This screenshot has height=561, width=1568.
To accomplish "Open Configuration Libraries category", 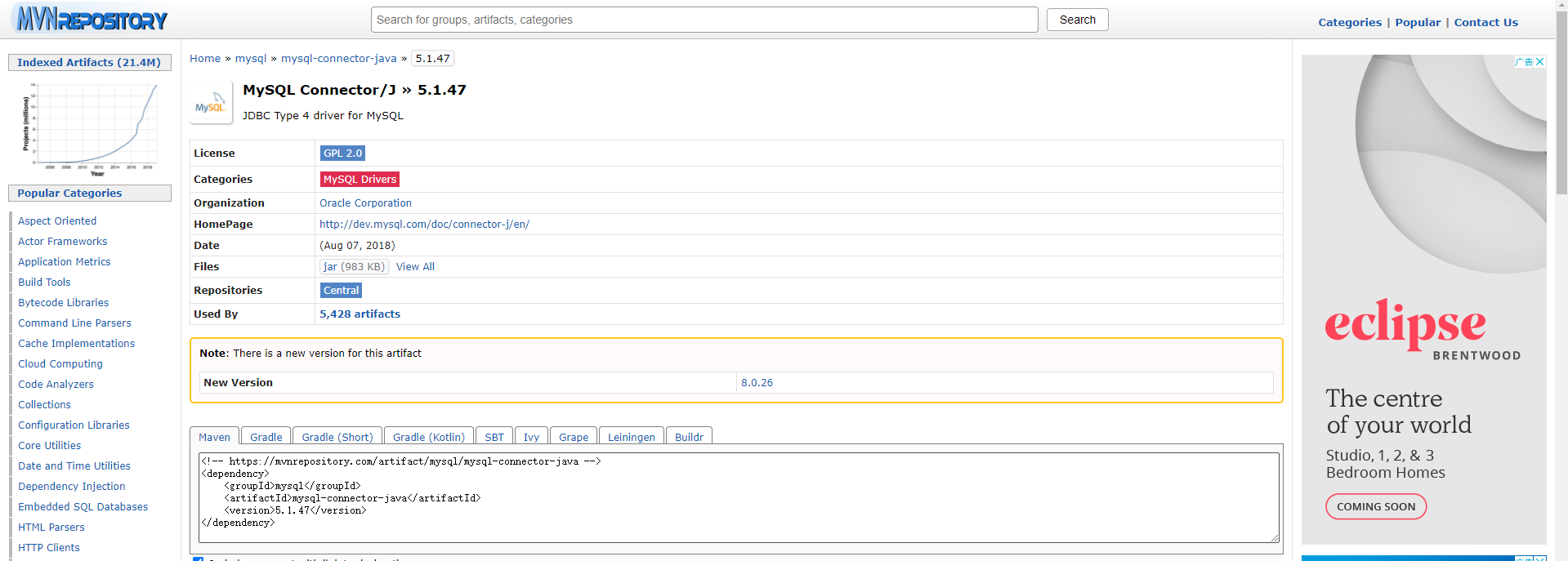I will [74, 425].
